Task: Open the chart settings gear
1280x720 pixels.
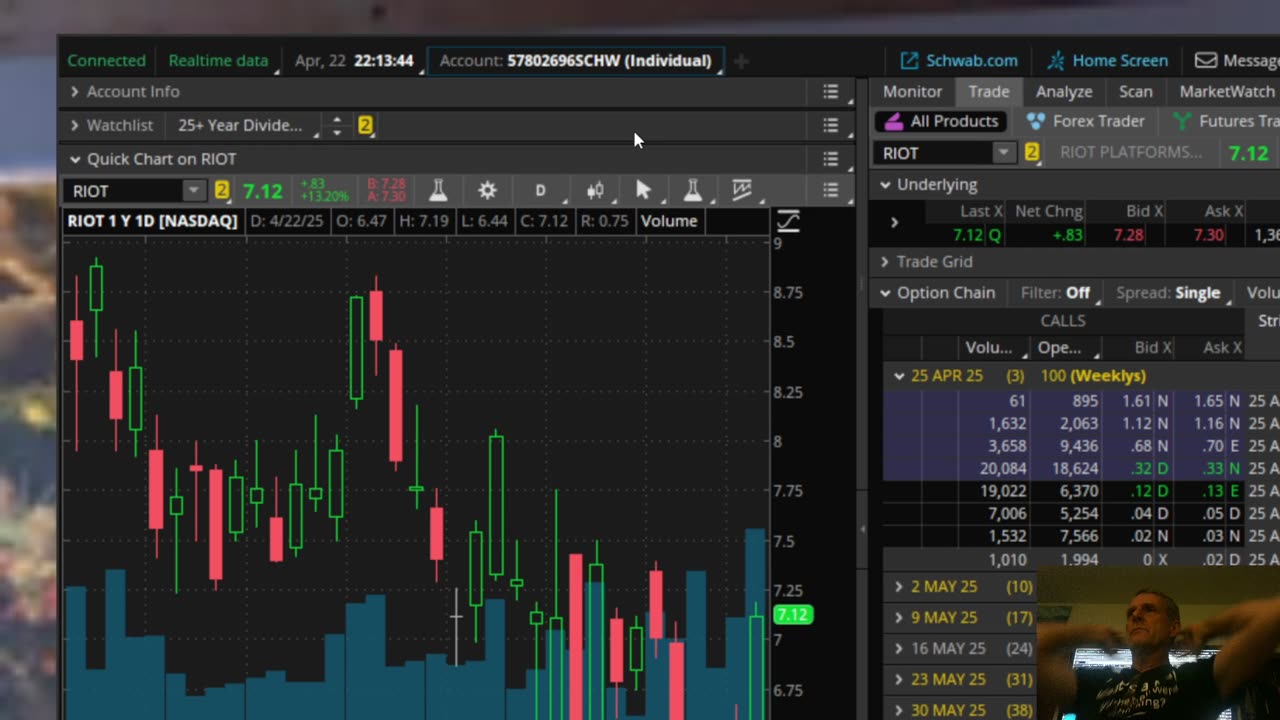Action: pos(487,190)
